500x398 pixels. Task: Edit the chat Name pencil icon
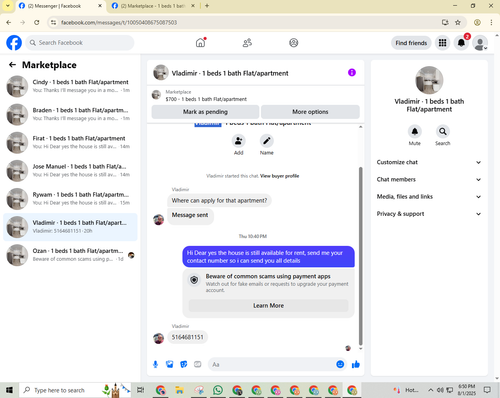(267, 141)
